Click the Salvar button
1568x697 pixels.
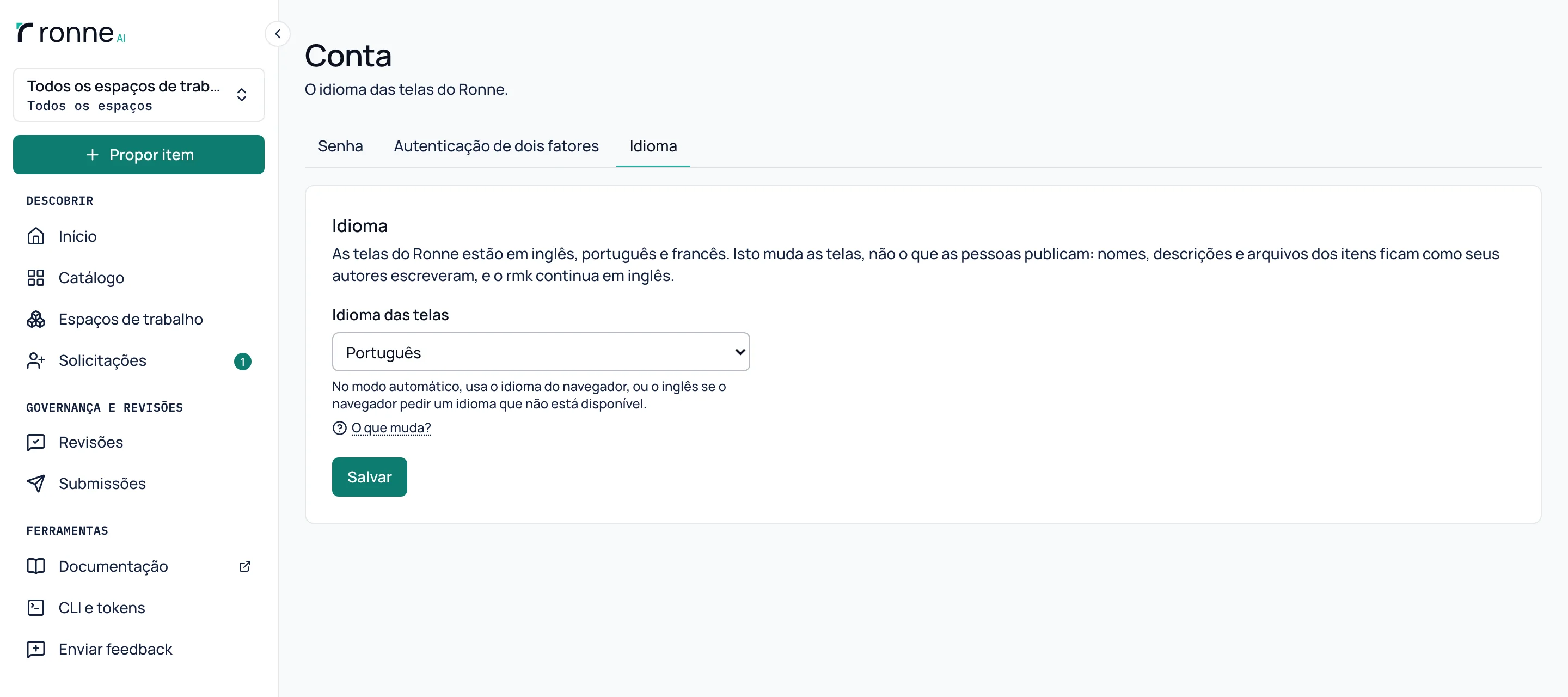(370, 476)
